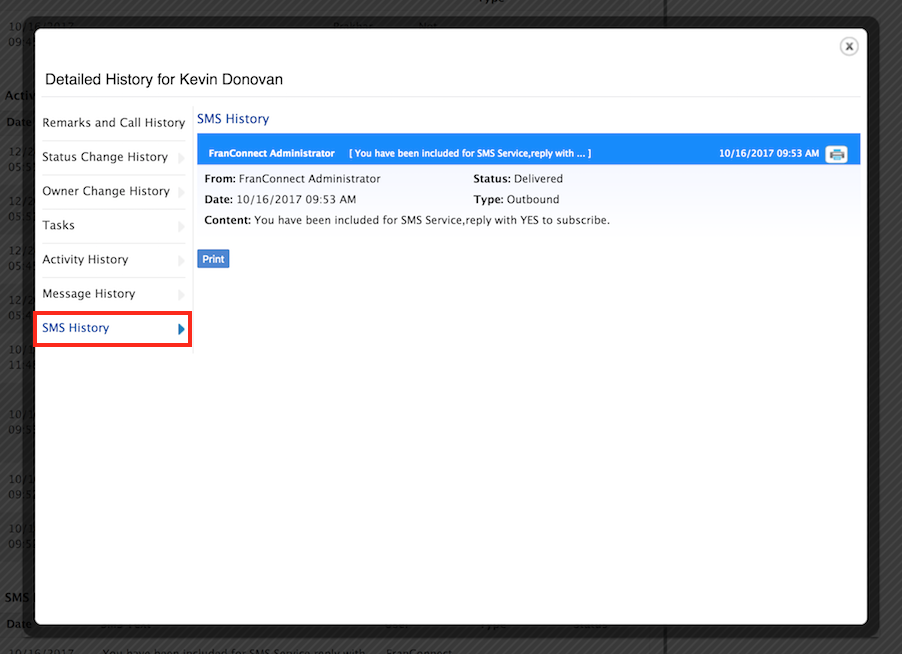Screen dimensions: 902x654
Task: Click the printer icon in SMS header
Action: point(836,154)
